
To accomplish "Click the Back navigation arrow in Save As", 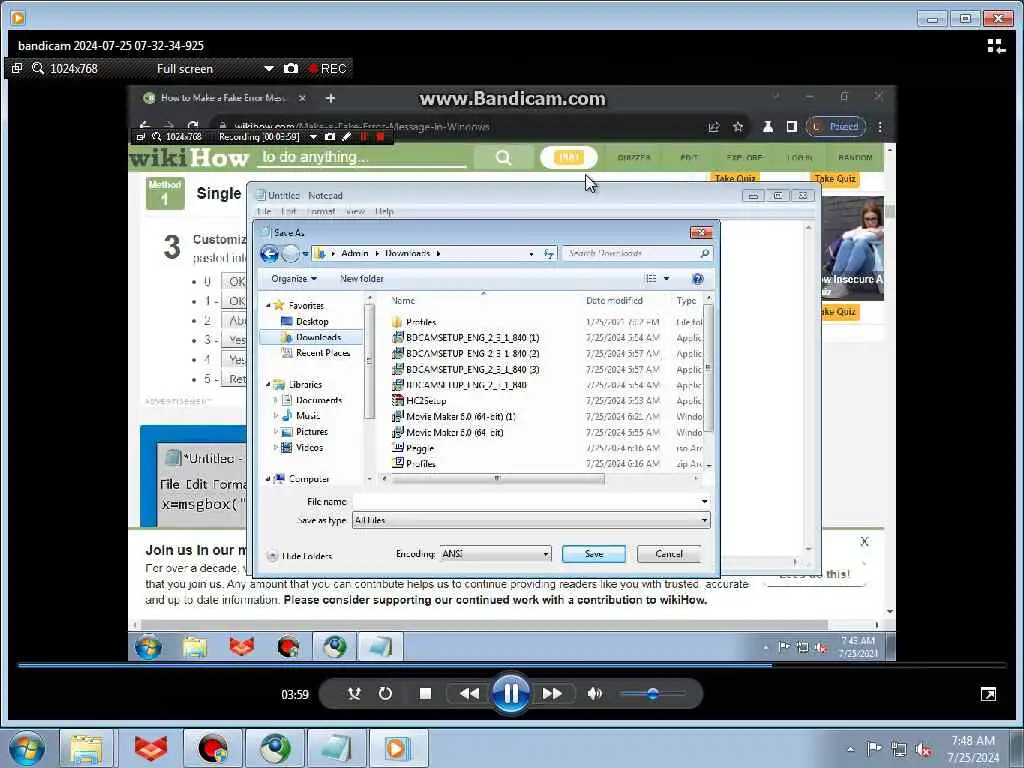I will coord(269,253).
